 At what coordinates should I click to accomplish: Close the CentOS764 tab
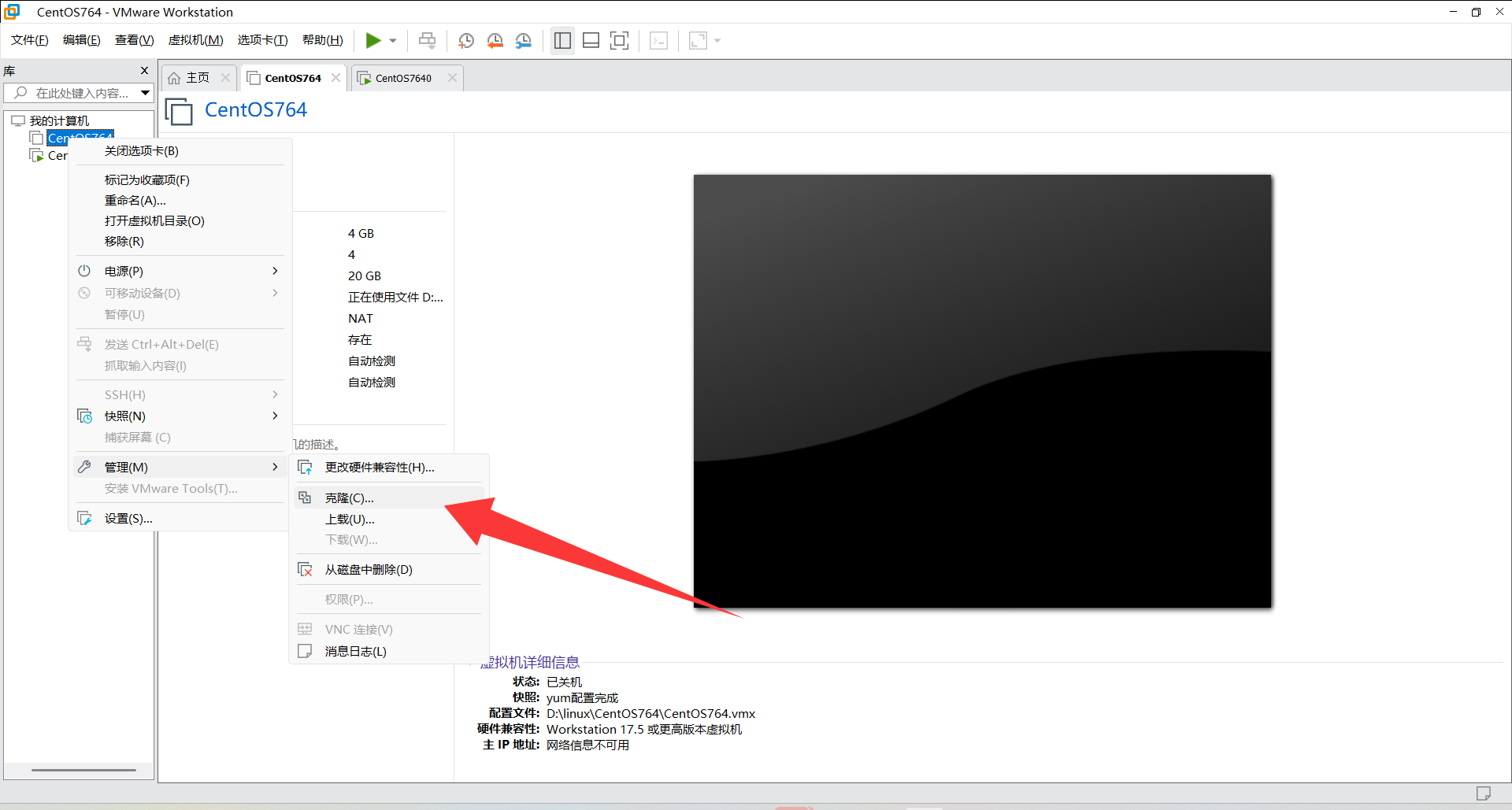(336, 77)
